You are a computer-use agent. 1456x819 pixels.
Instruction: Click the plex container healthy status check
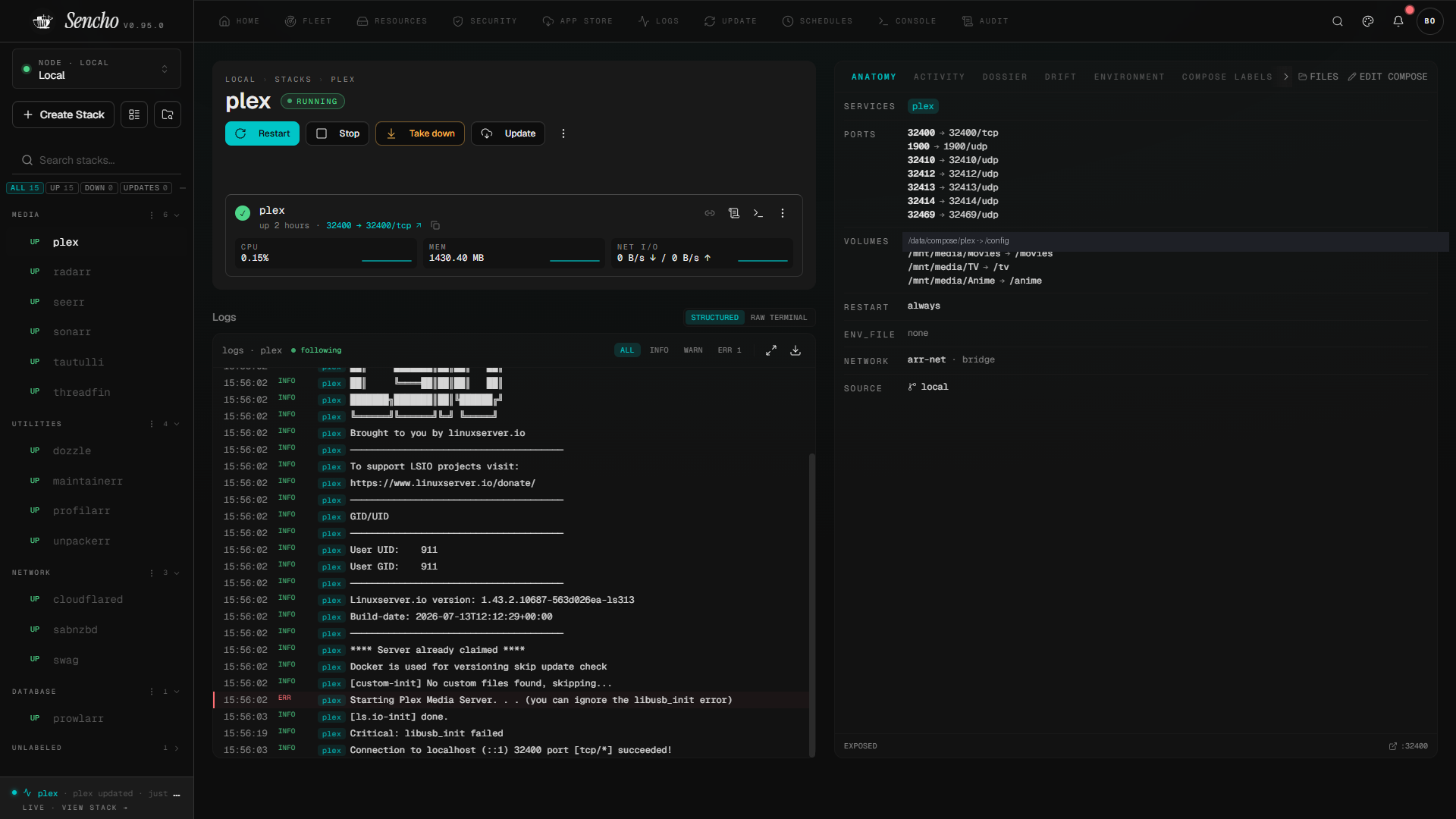pos(243,214)
